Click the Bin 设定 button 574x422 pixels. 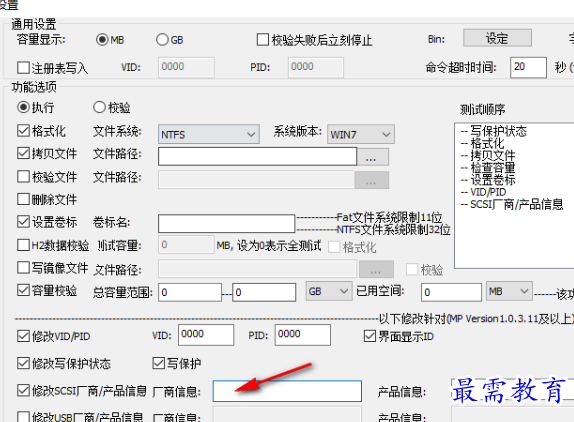point(497,38)
